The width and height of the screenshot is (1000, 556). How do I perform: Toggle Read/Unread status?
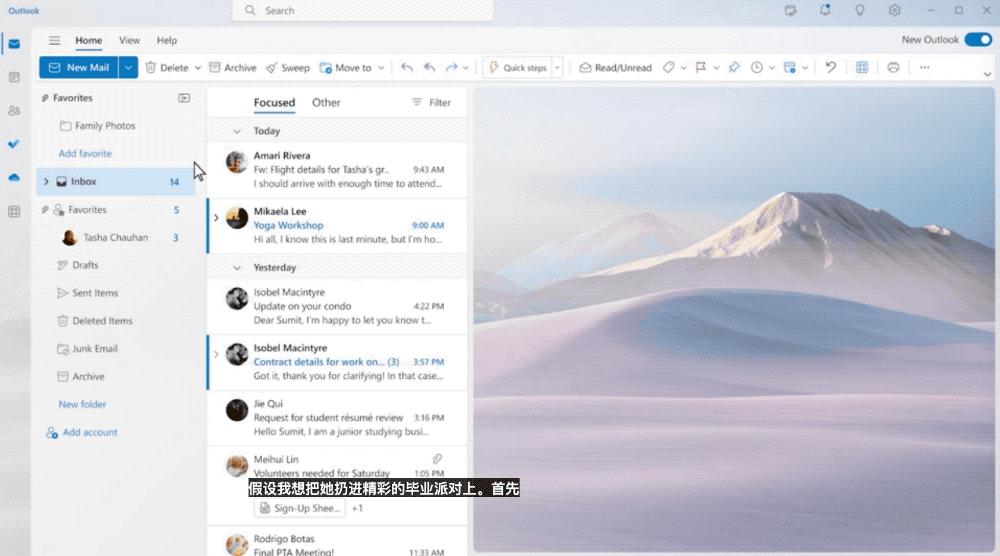point(615,68)
